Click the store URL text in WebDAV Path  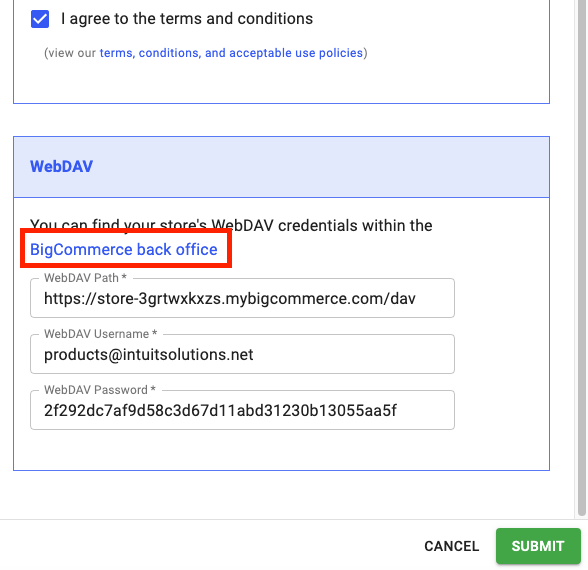coord(230,299)
